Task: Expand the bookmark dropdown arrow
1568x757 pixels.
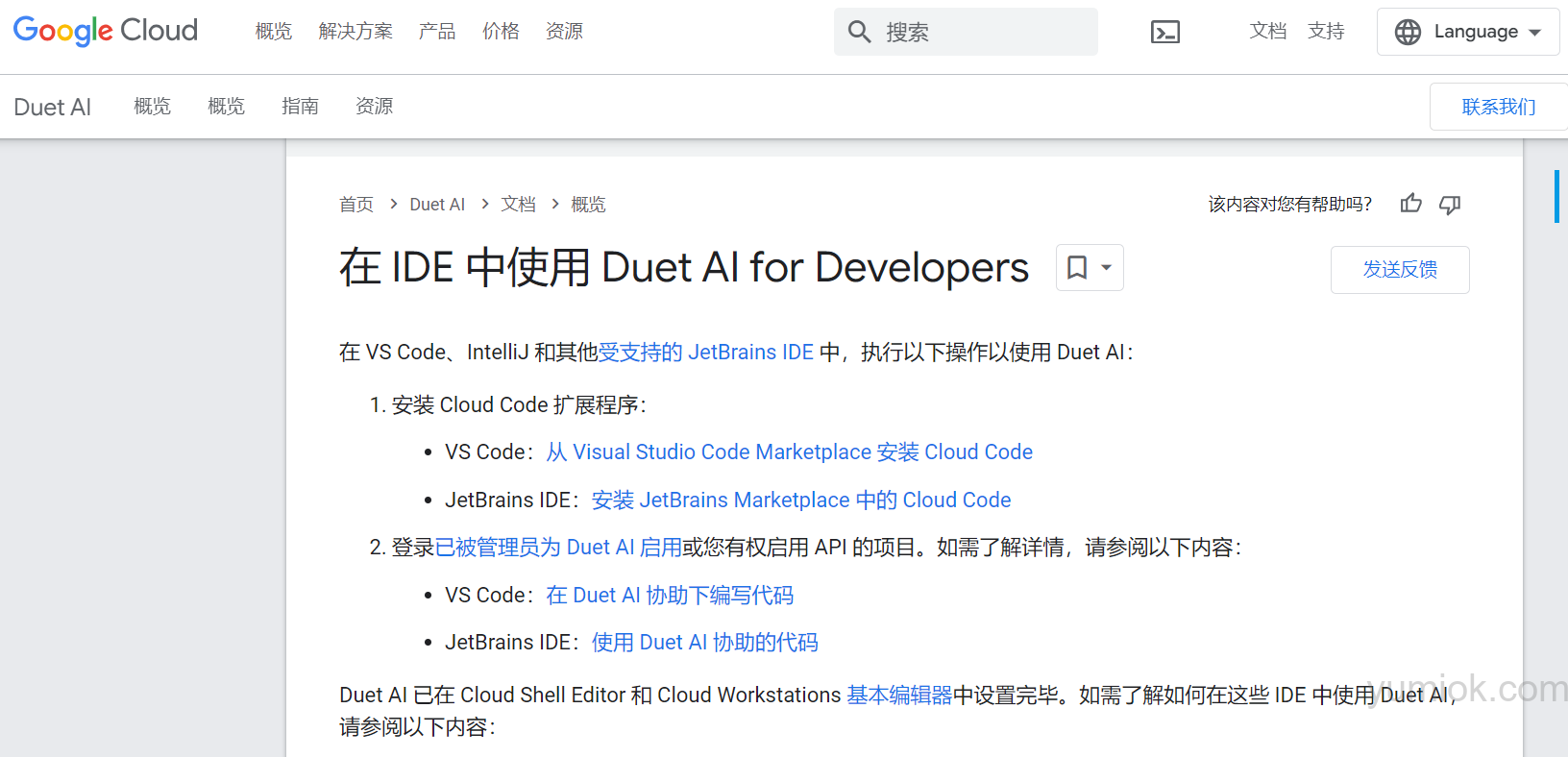Action: (1107, 268)
